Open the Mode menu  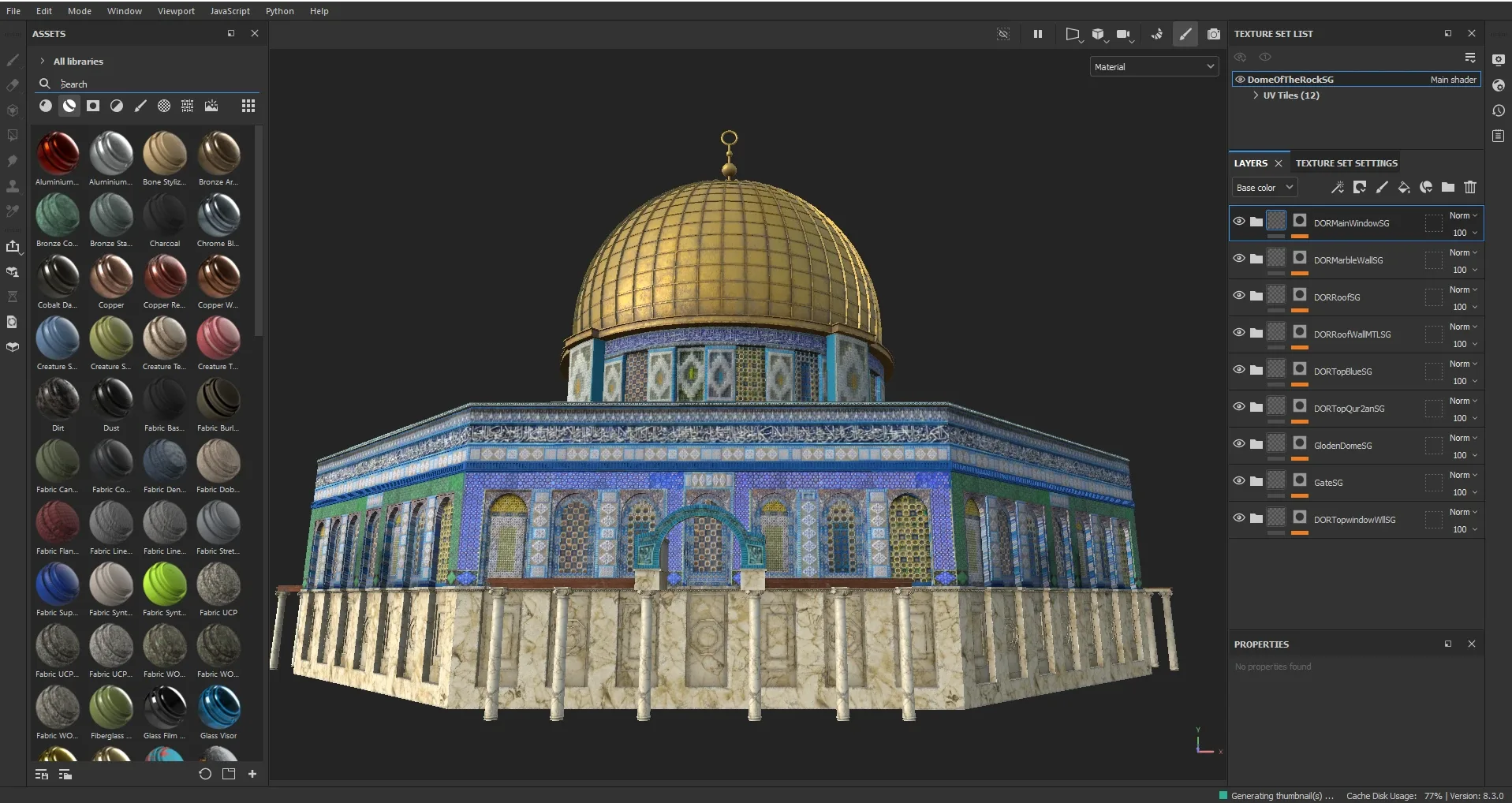pyautogui.click(x=80, y=11)
